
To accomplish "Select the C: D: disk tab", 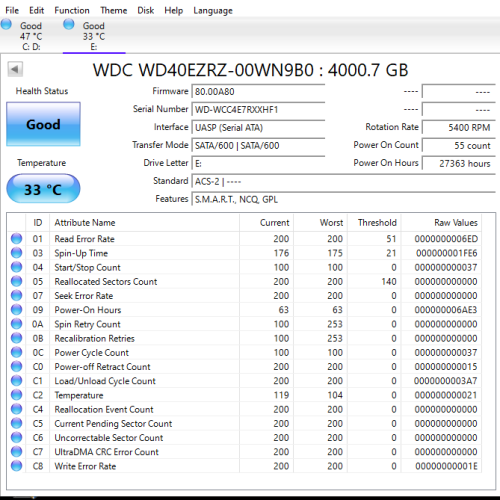I will pos(31,36).
